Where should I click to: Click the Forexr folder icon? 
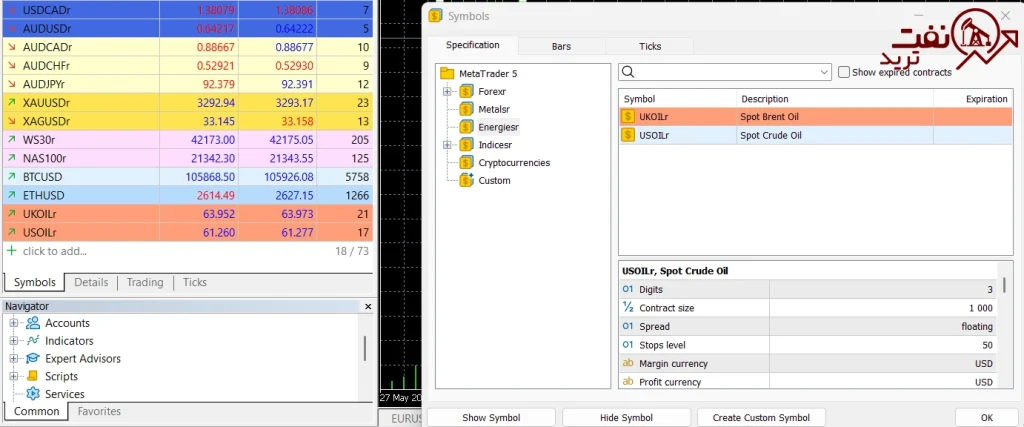click(x=466, y=91)
